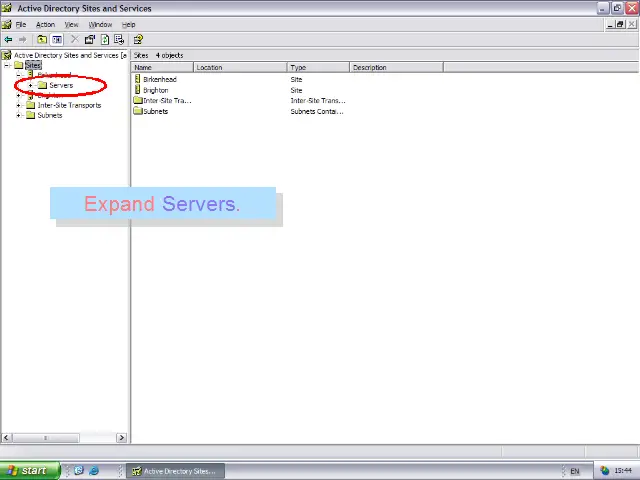This screenshot has height=480, width=640.
Task: Refresh the view using toolbar icon
Action: [105, 40]
